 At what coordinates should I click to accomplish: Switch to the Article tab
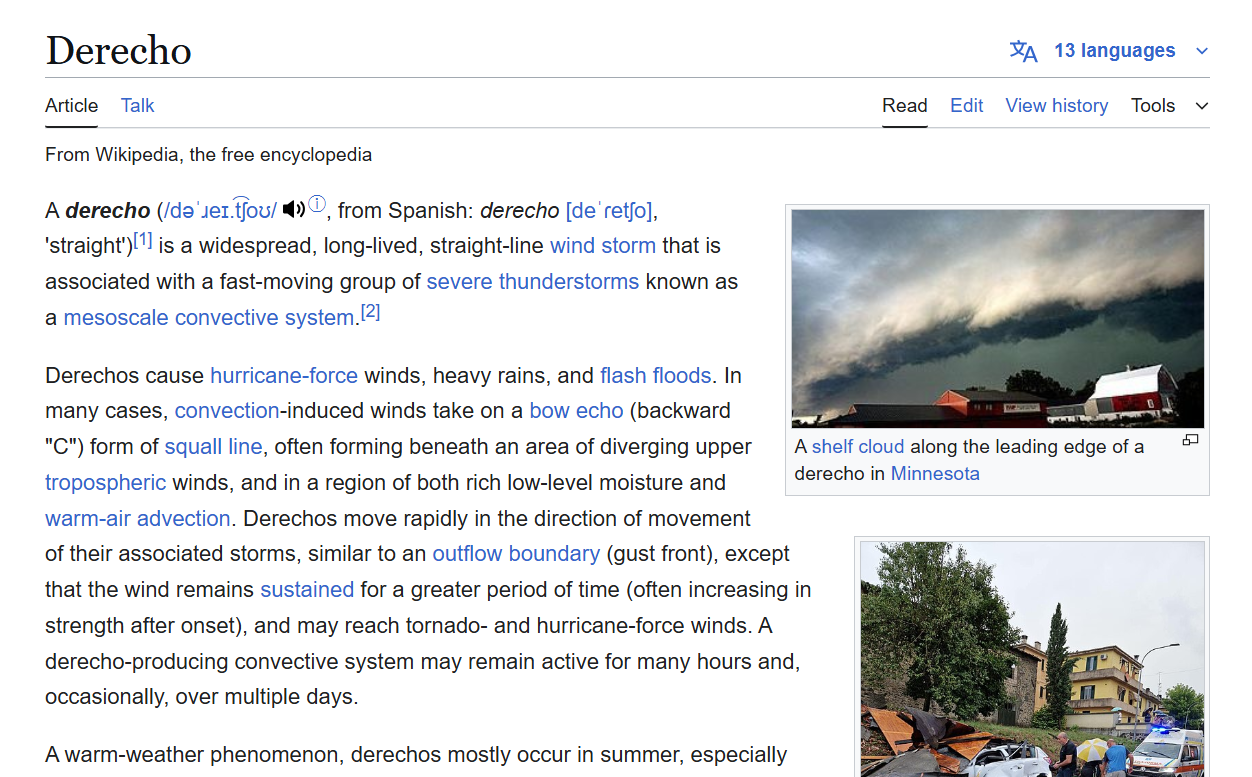coord(72,105)
